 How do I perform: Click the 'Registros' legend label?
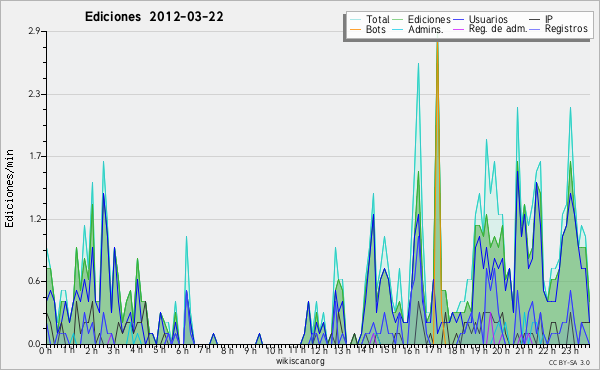click(x=566, y=29)
